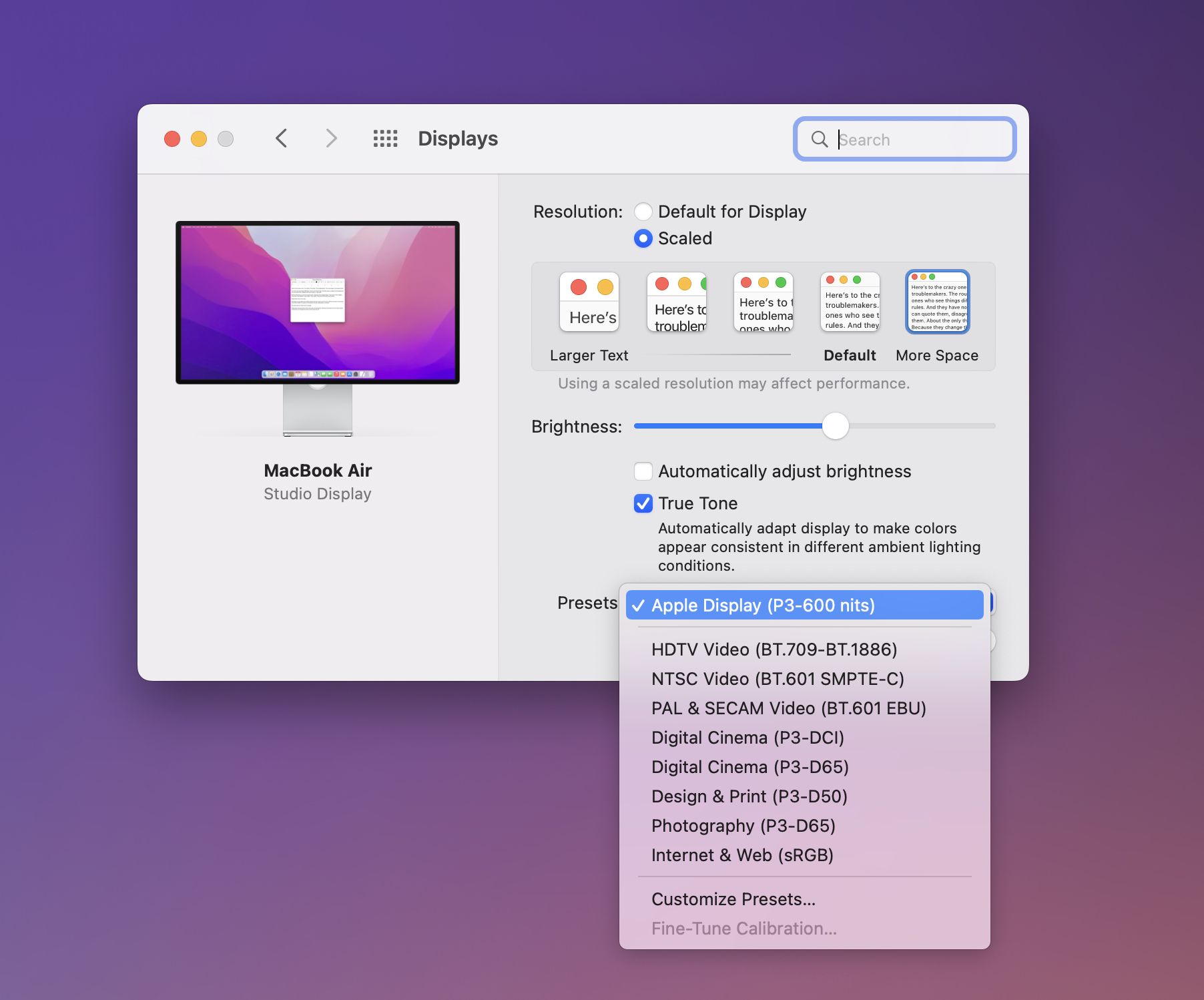This screenshot has height=1000, width=1204.
Task: Enable Automatically adjust brightness checkbox
Action: tap(643, 471)
